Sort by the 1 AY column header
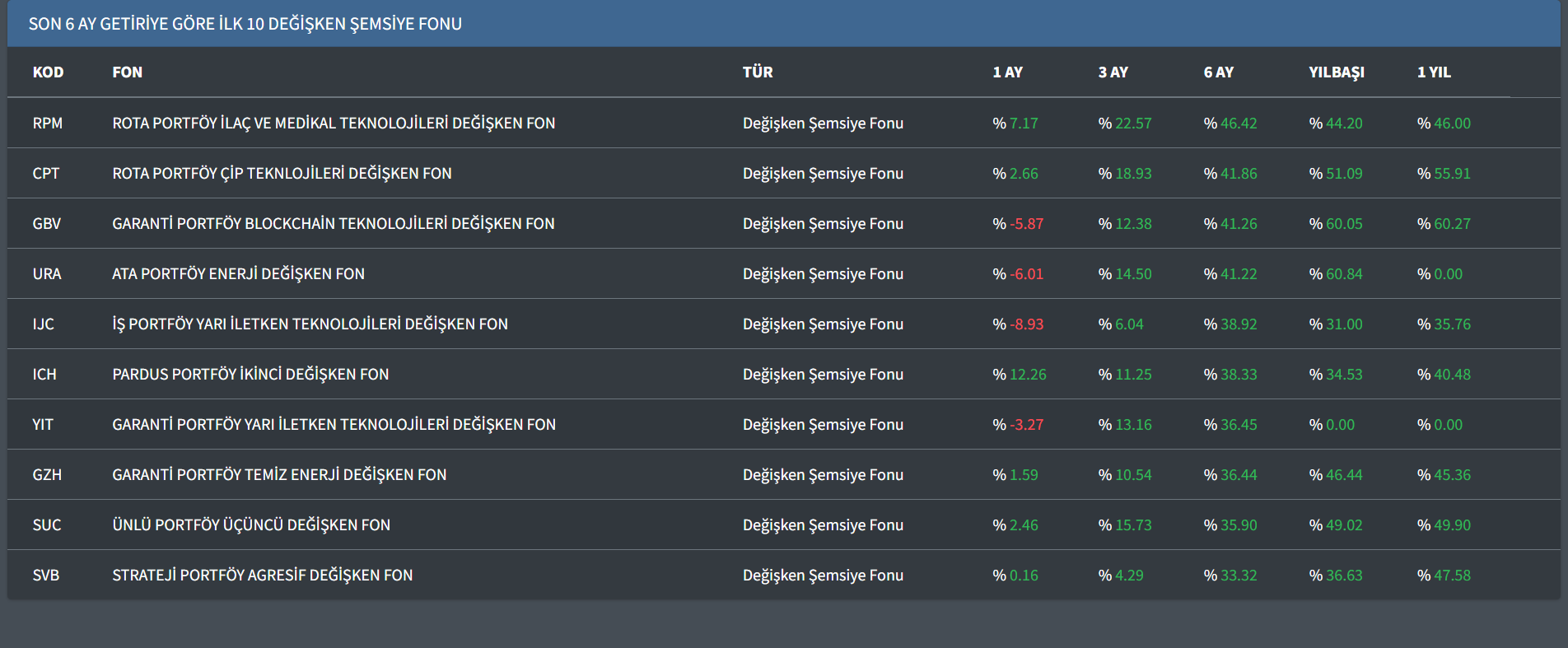Screen dimensions: 1568x648 (1007, 72)
